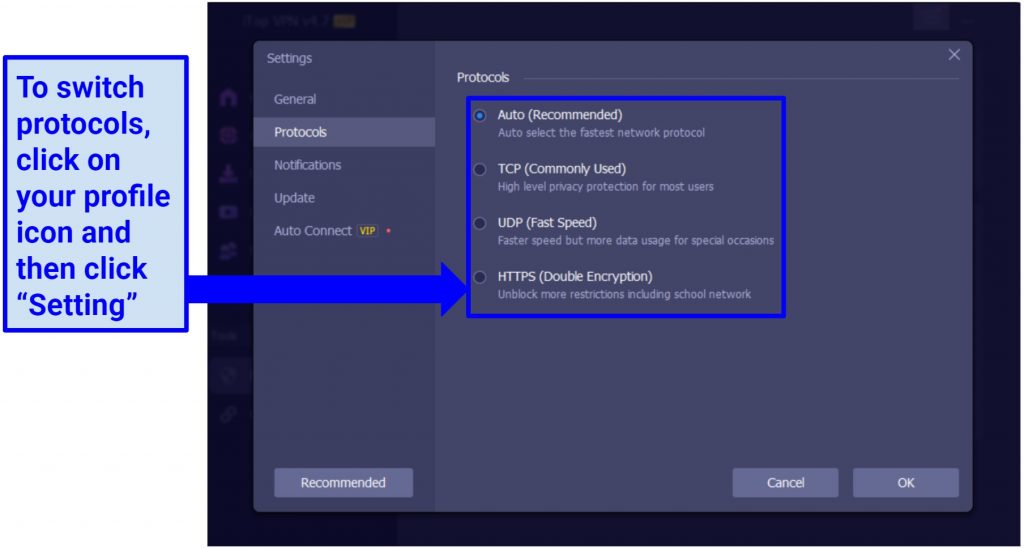
Task: Click the "Settings" dialog title text
Action: [289, 58]
